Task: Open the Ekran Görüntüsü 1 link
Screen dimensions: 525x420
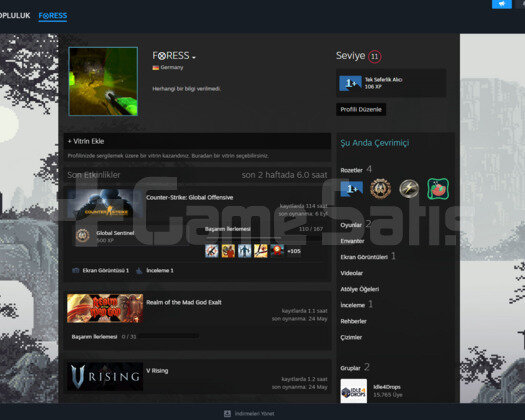Action: (106, 270)
